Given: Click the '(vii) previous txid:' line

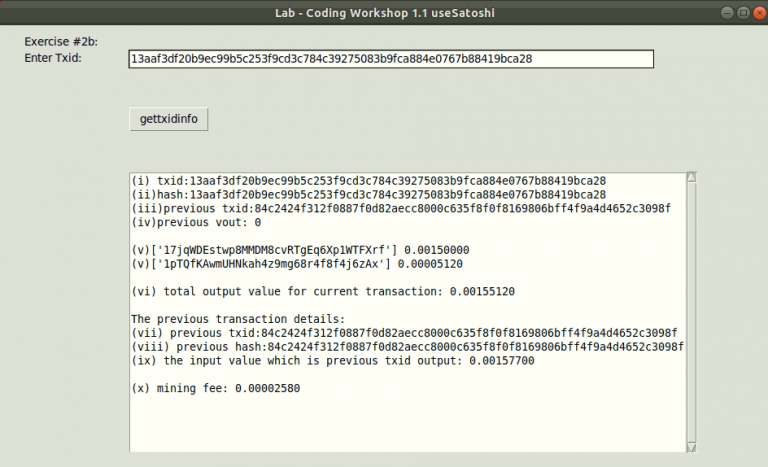Looking at the screenshot, I should coord(404,333).
